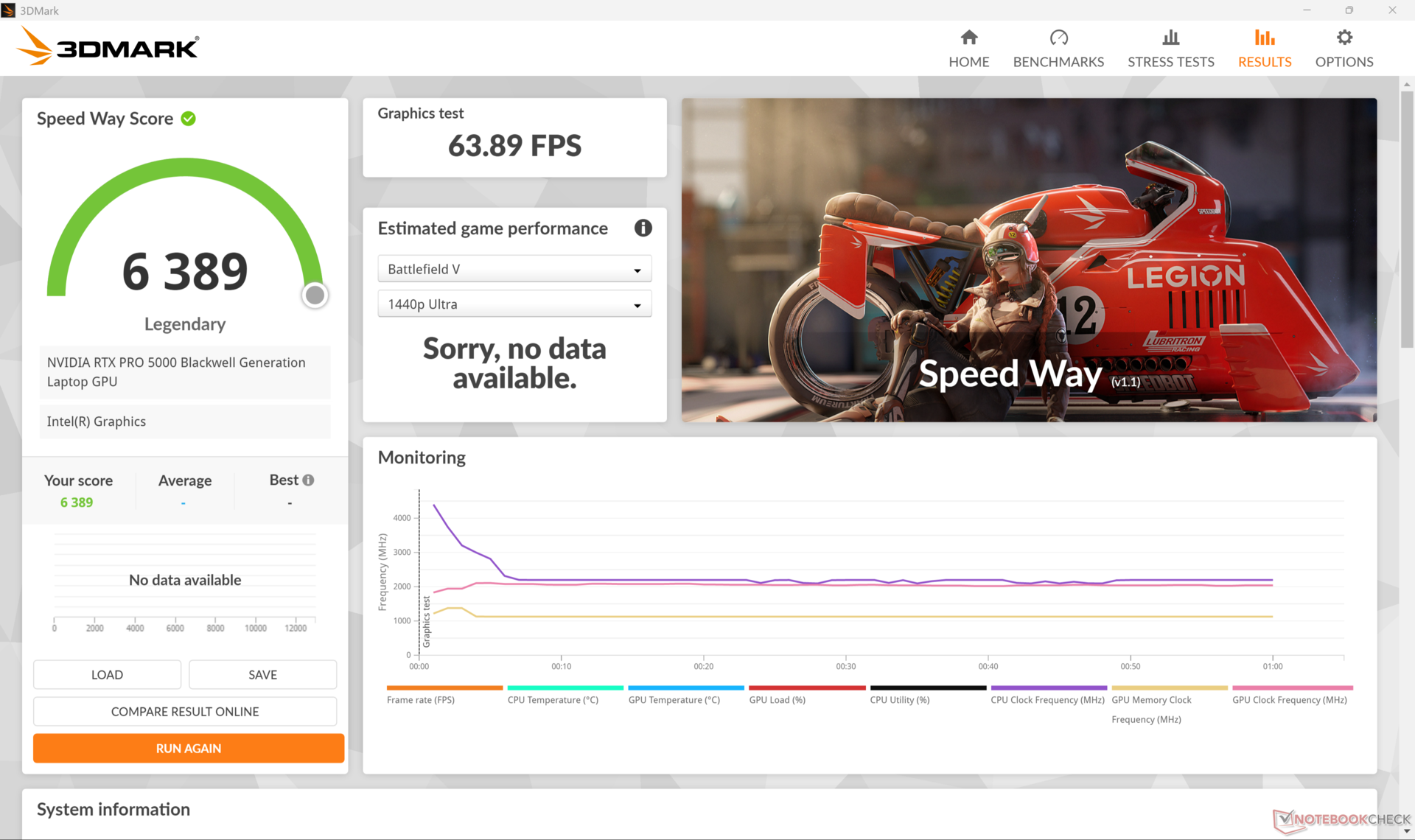Screen dimensions: 1415x840
Task: Toggle the CPU Clock Frequency legend series
Action: 1047,700
